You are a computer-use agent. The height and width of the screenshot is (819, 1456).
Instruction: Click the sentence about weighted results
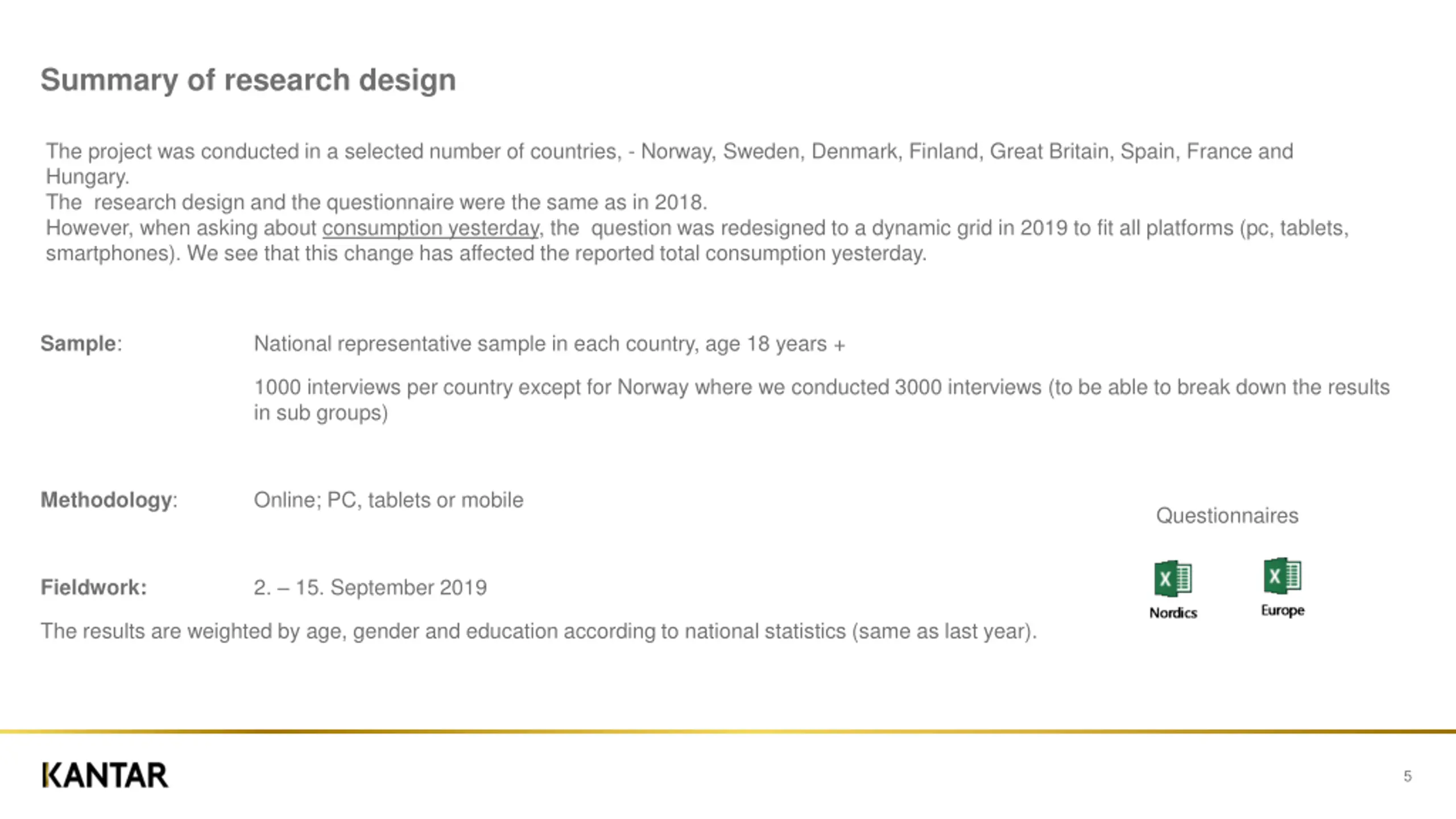539,631
